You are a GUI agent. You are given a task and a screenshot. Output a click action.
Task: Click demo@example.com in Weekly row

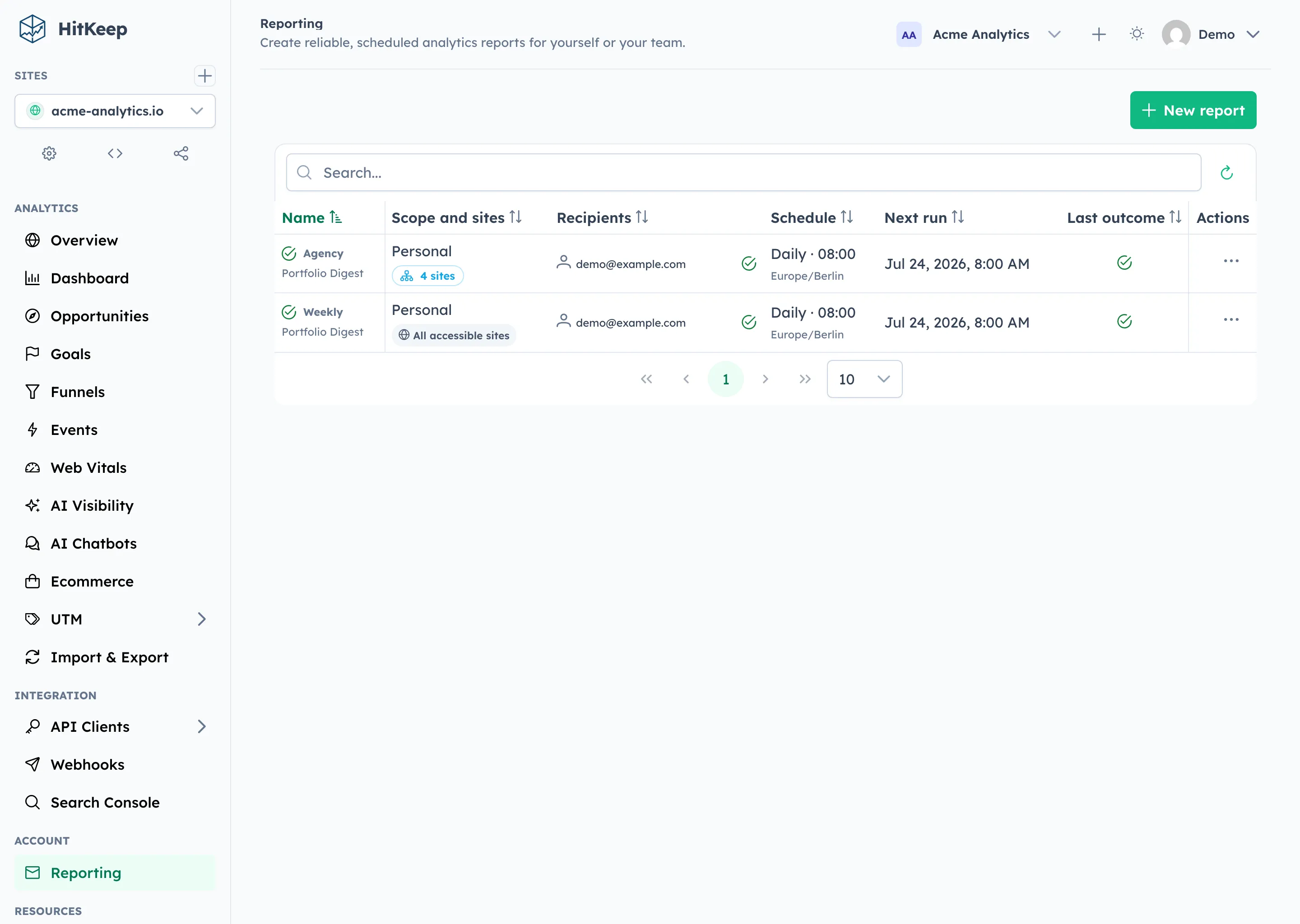click(x=631, y=323)
